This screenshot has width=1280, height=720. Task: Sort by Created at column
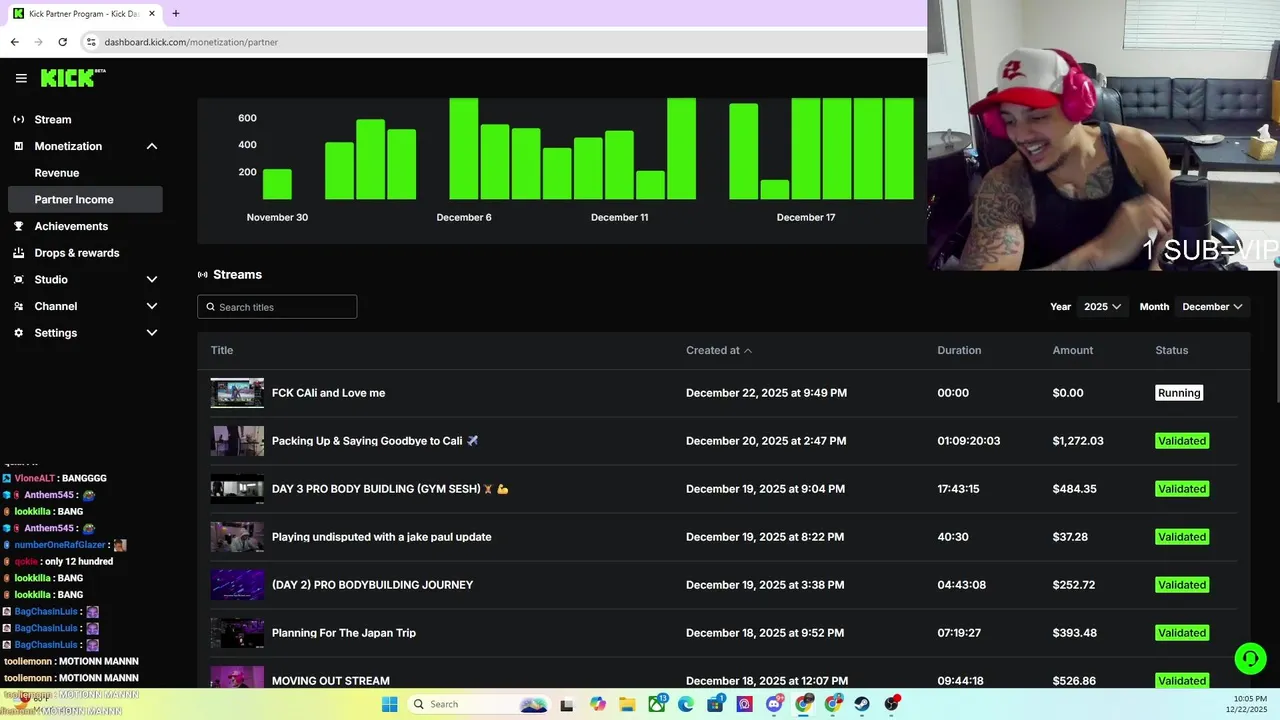(719, 350)
